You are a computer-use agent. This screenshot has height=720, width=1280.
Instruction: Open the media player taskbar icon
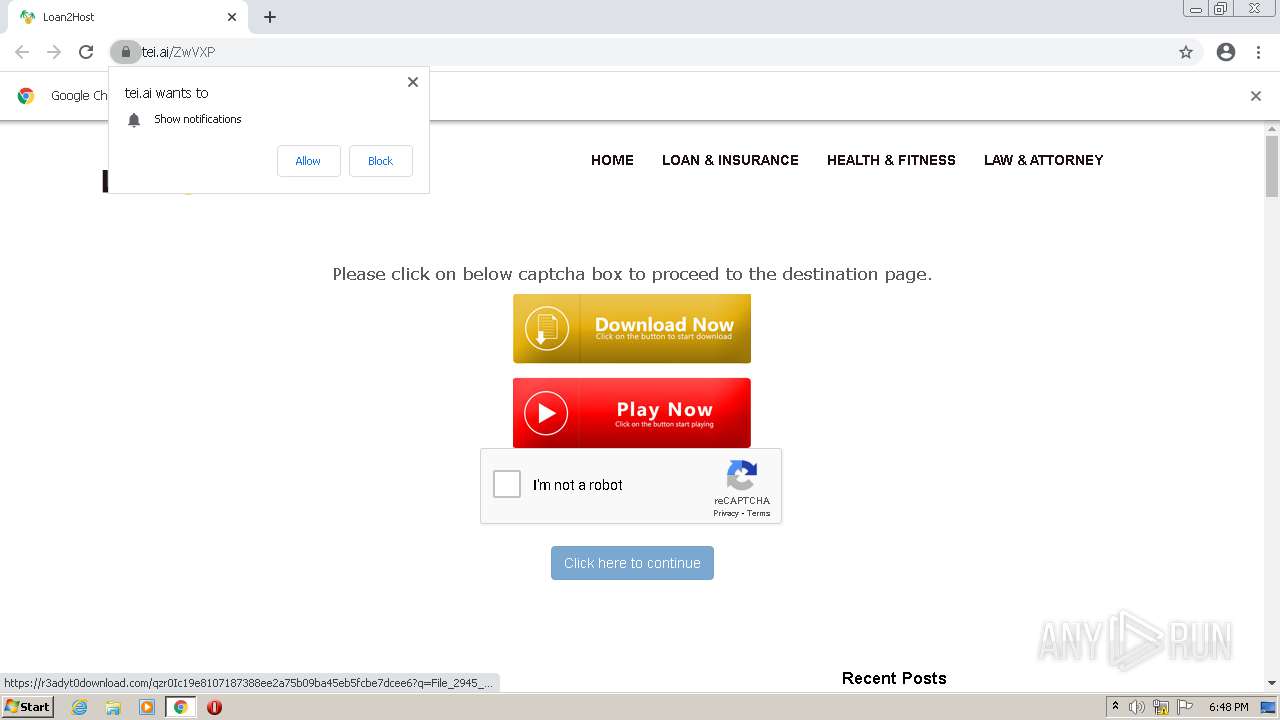[x=147, y=707]
